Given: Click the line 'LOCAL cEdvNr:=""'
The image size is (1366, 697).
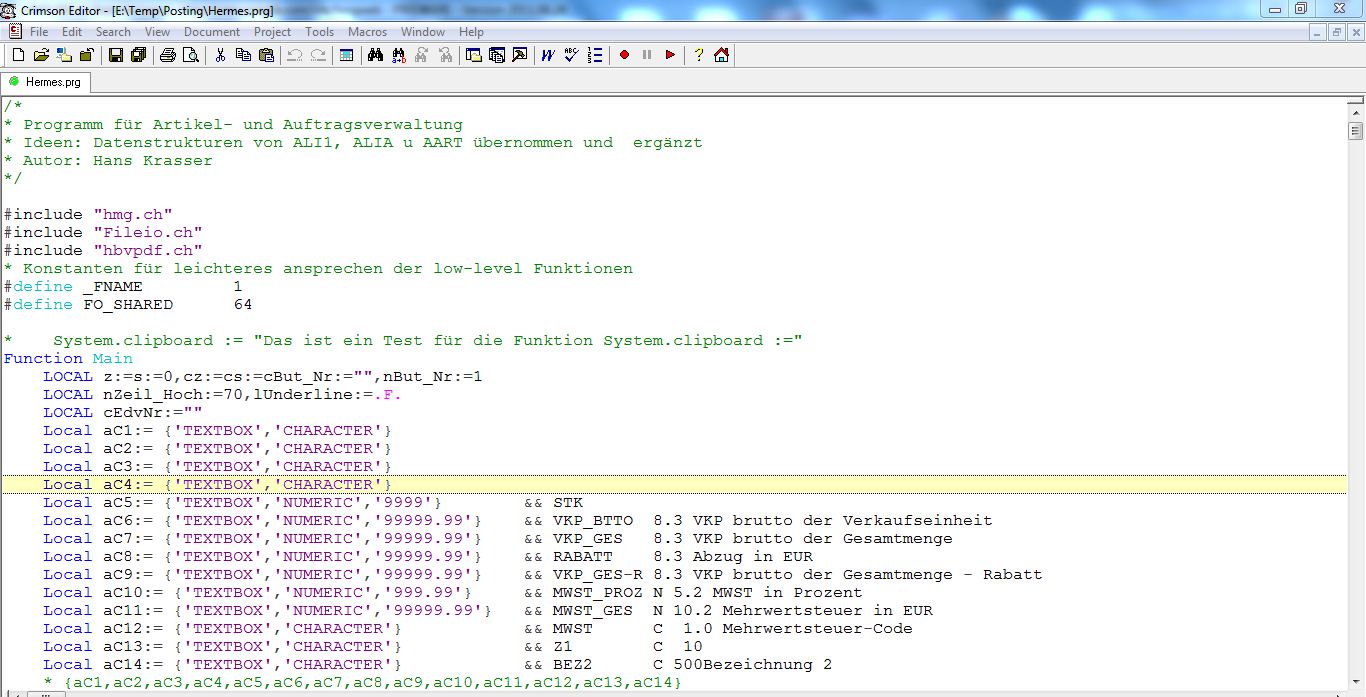Looking at the screenshot, I should click(123, 413).
